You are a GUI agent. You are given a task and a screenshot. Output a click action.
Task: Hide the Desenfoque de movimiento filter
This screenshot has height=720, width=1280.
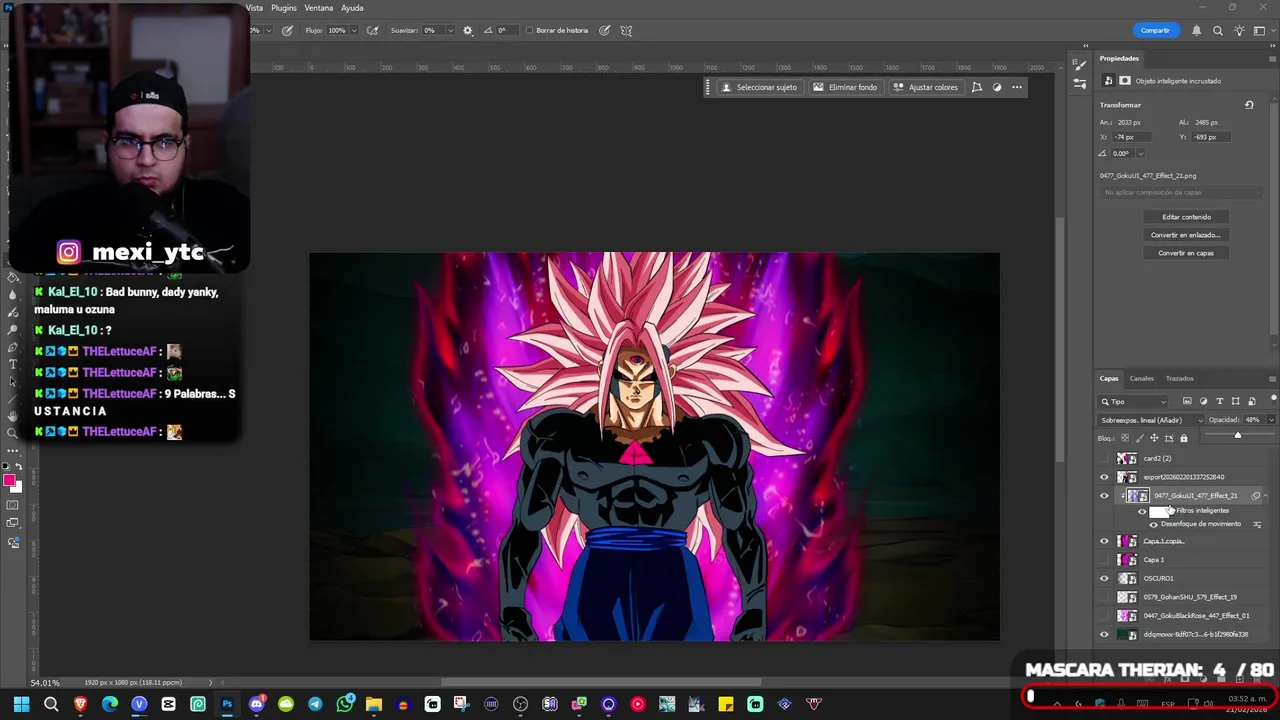pyautogui.click(x=1153, y=524)
